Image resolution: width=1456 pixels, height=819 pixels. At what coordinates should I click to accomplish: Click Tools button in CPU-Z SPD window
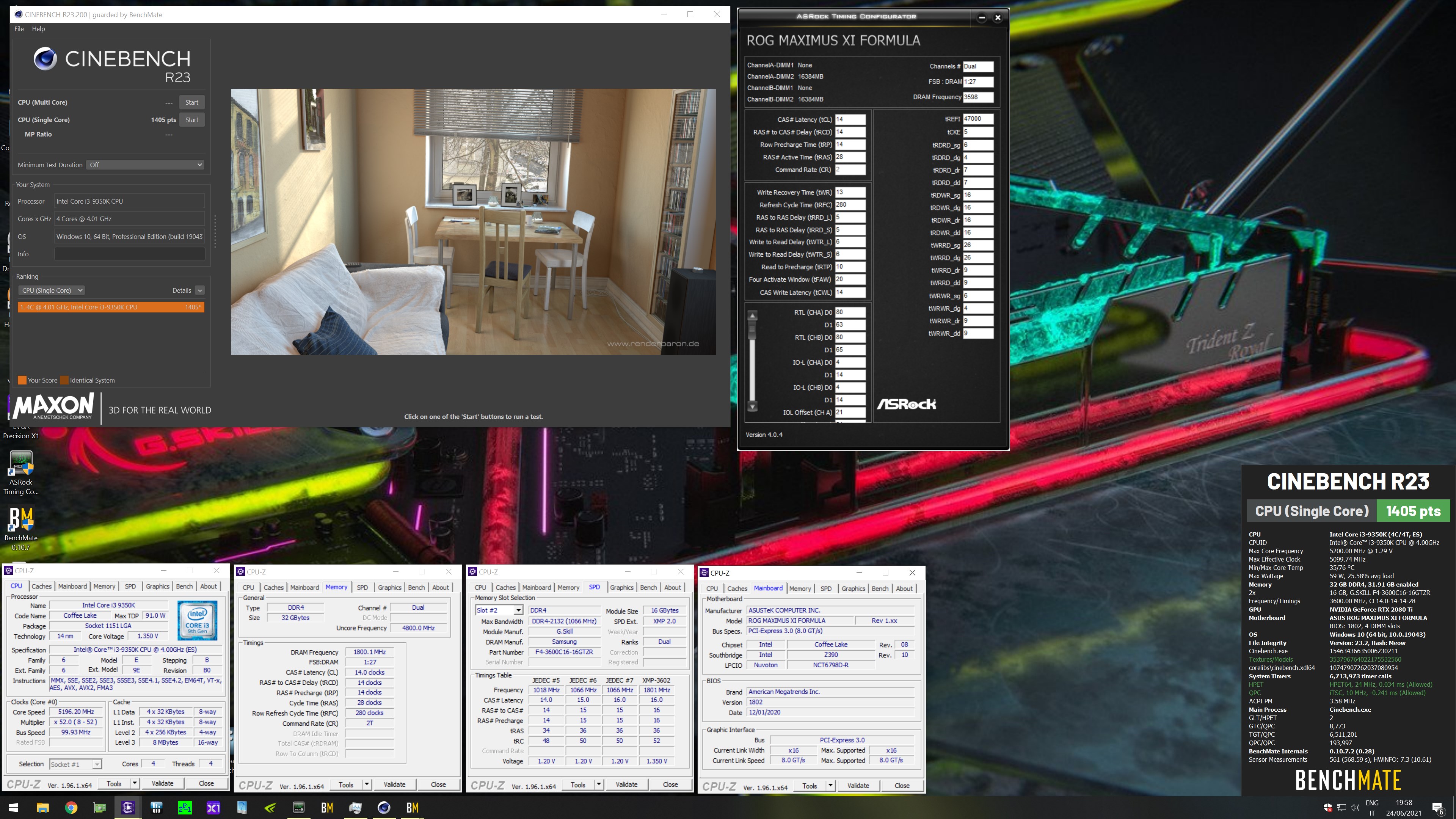click(578, 784)
